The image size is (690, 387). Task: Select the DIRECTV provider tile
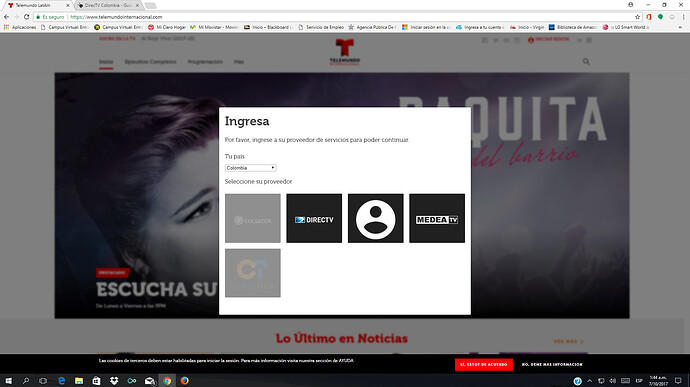tap(314, 218)
